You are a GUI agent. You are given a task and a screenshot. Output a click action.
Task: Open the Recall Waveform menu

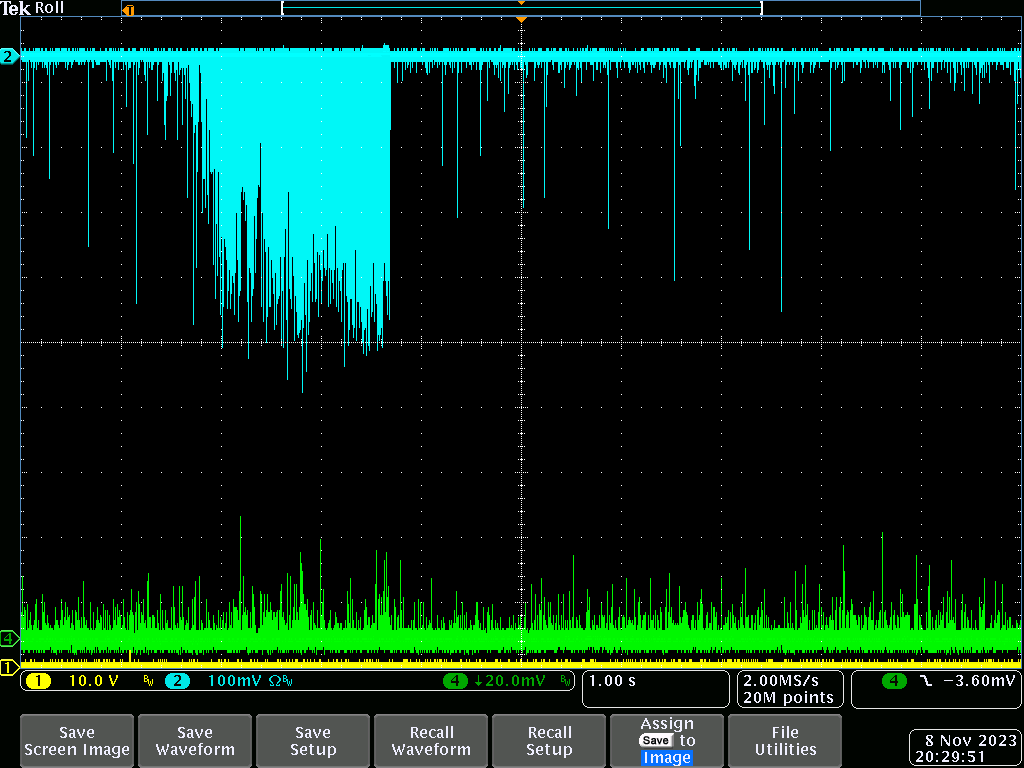click(431, 741)
